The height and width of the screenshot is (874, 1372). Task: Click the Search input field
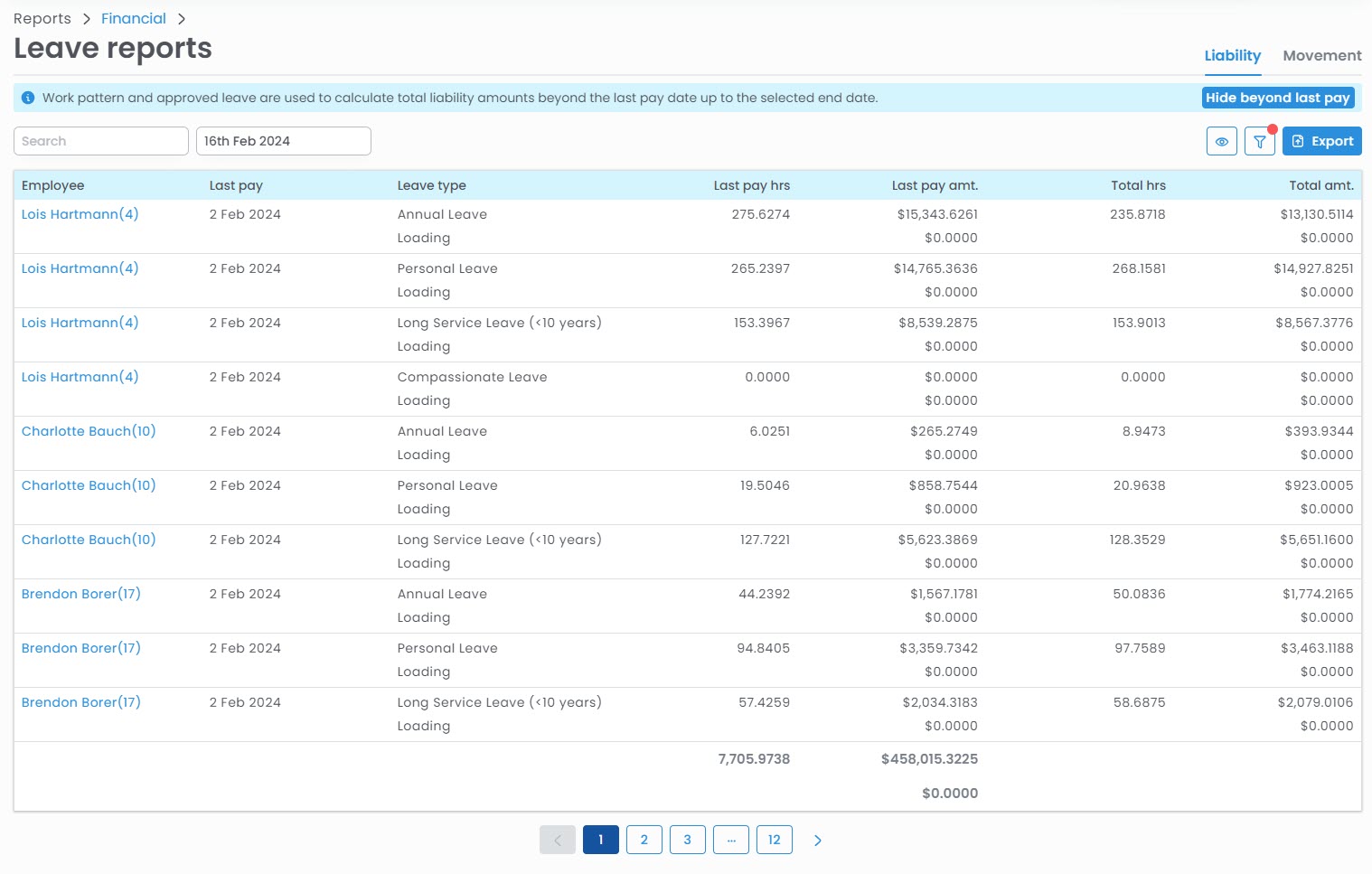[x=100, y=141]
